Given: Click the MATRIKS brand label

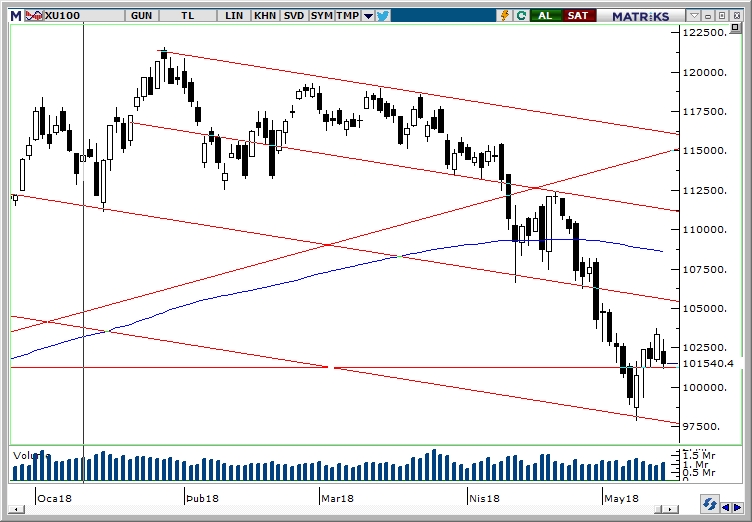Looking at the screenshot, I should click(640, 16).
